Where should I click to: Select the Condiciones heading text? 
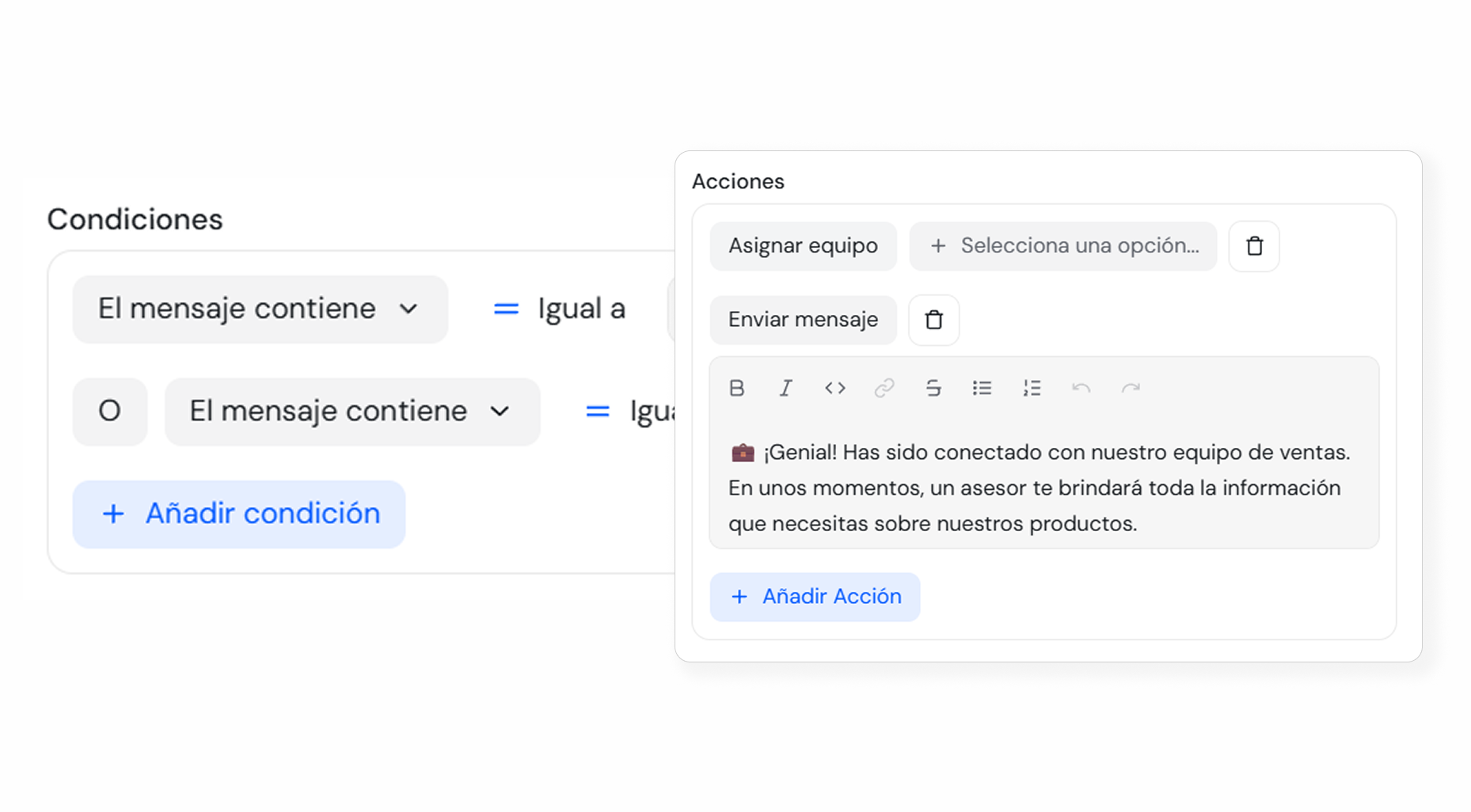(x=135, y=219)
